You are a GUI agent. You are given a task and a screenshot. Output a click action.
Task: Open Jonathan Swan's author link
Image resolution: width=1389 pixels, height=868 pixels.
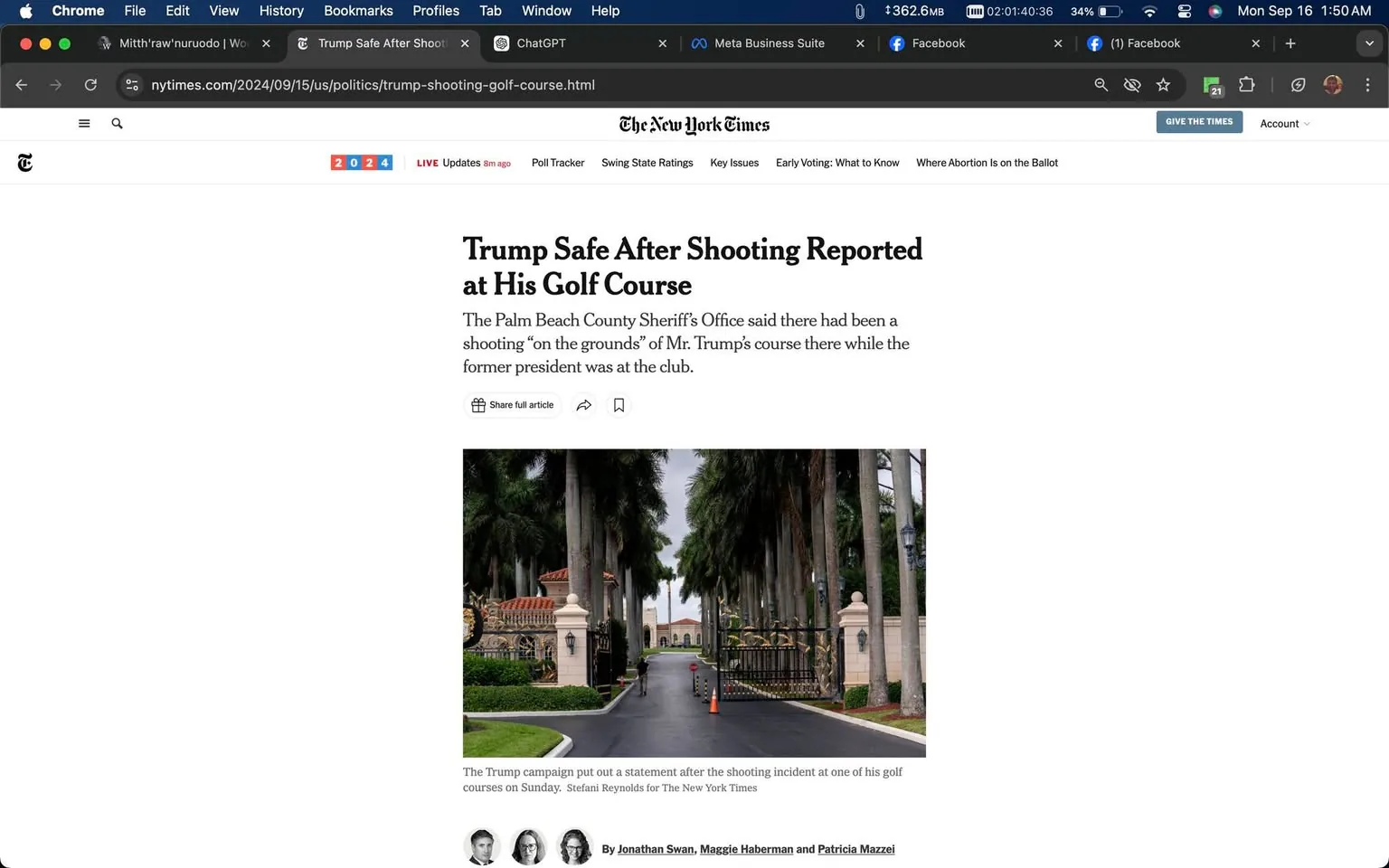coord(655,849)
